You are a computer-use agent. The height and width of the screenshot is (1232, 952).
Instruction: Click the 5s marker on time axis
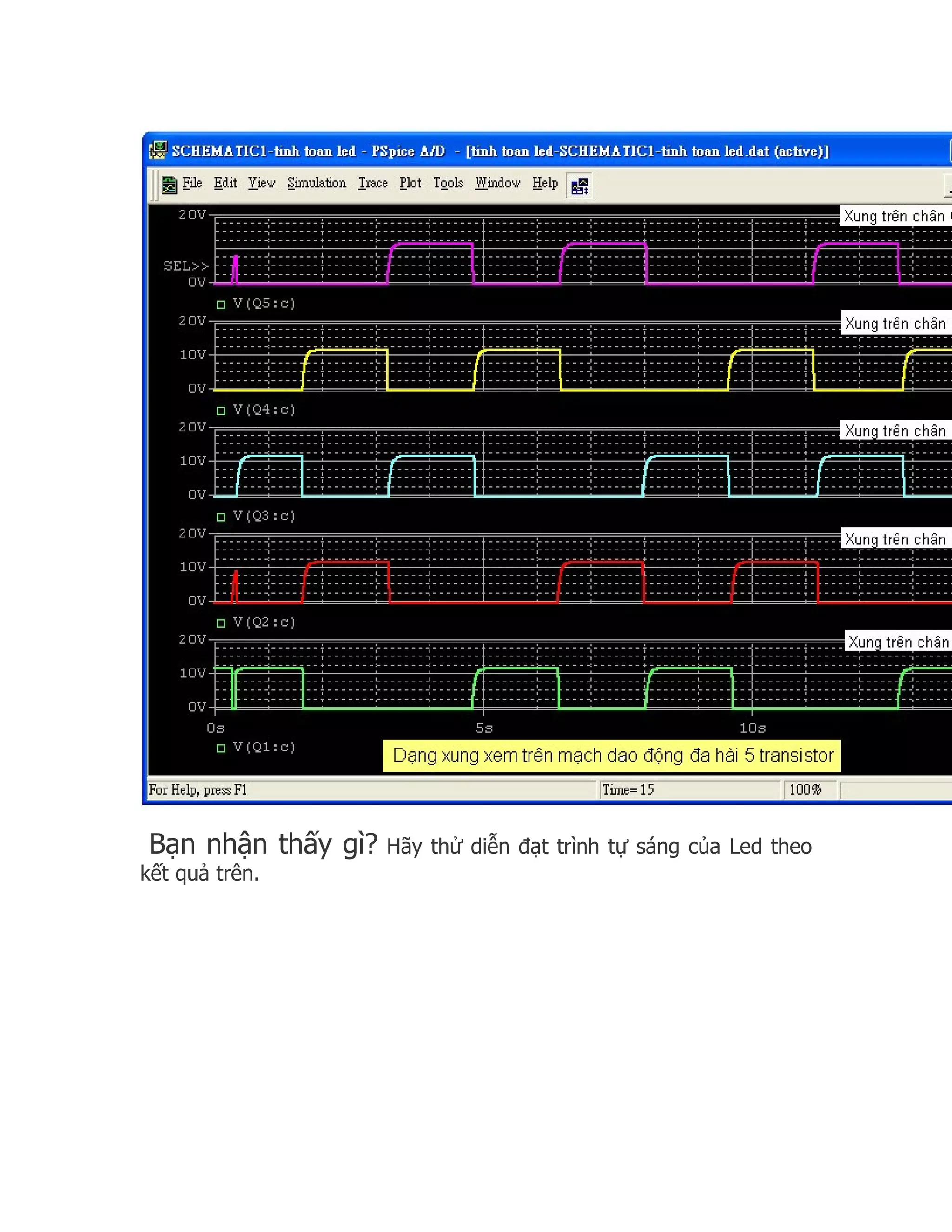click(x=484, y=728)
